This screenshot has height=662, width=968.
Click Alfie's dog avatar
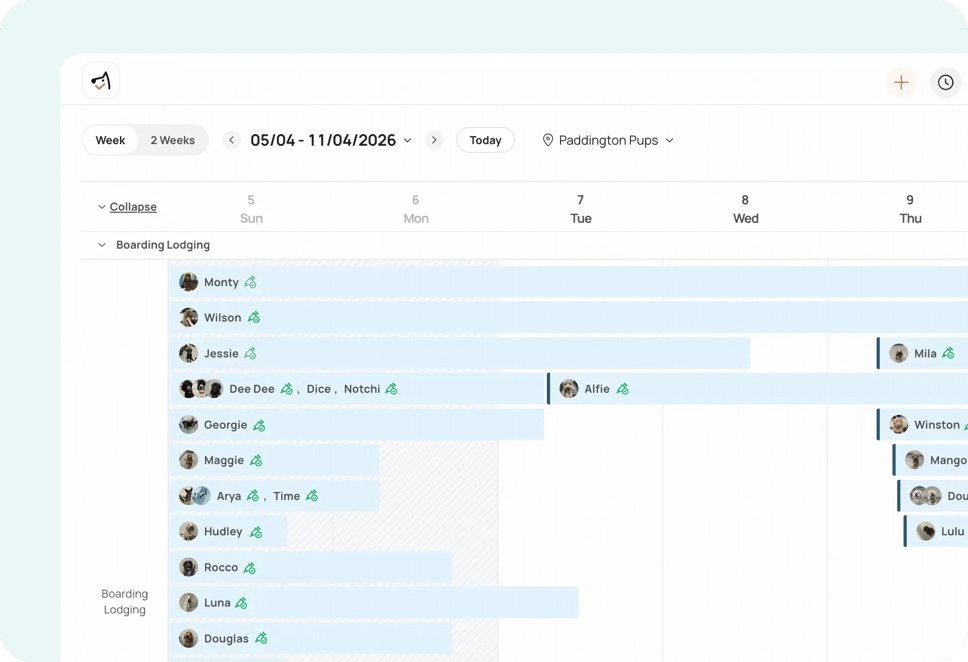(x=569, y=389)
